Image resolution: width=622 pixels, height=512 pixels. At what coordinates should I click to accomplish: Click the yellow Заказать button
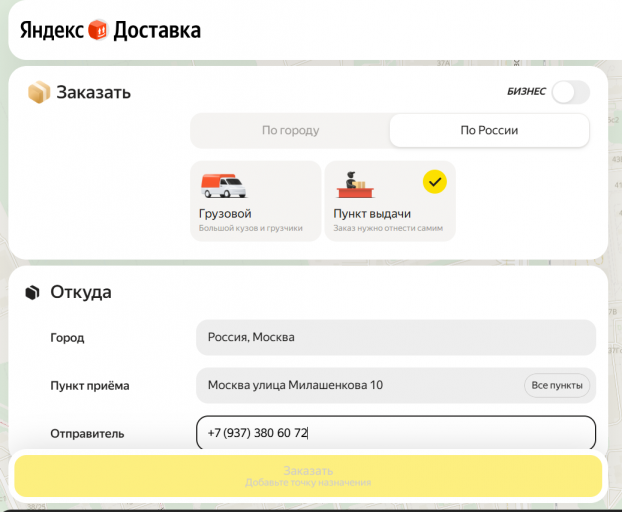[308, 476]
